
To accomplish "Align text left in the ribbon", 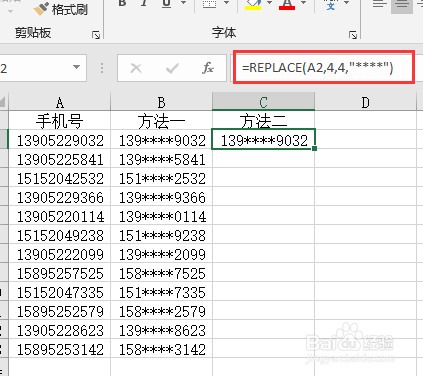I will [x=379, y=4].
